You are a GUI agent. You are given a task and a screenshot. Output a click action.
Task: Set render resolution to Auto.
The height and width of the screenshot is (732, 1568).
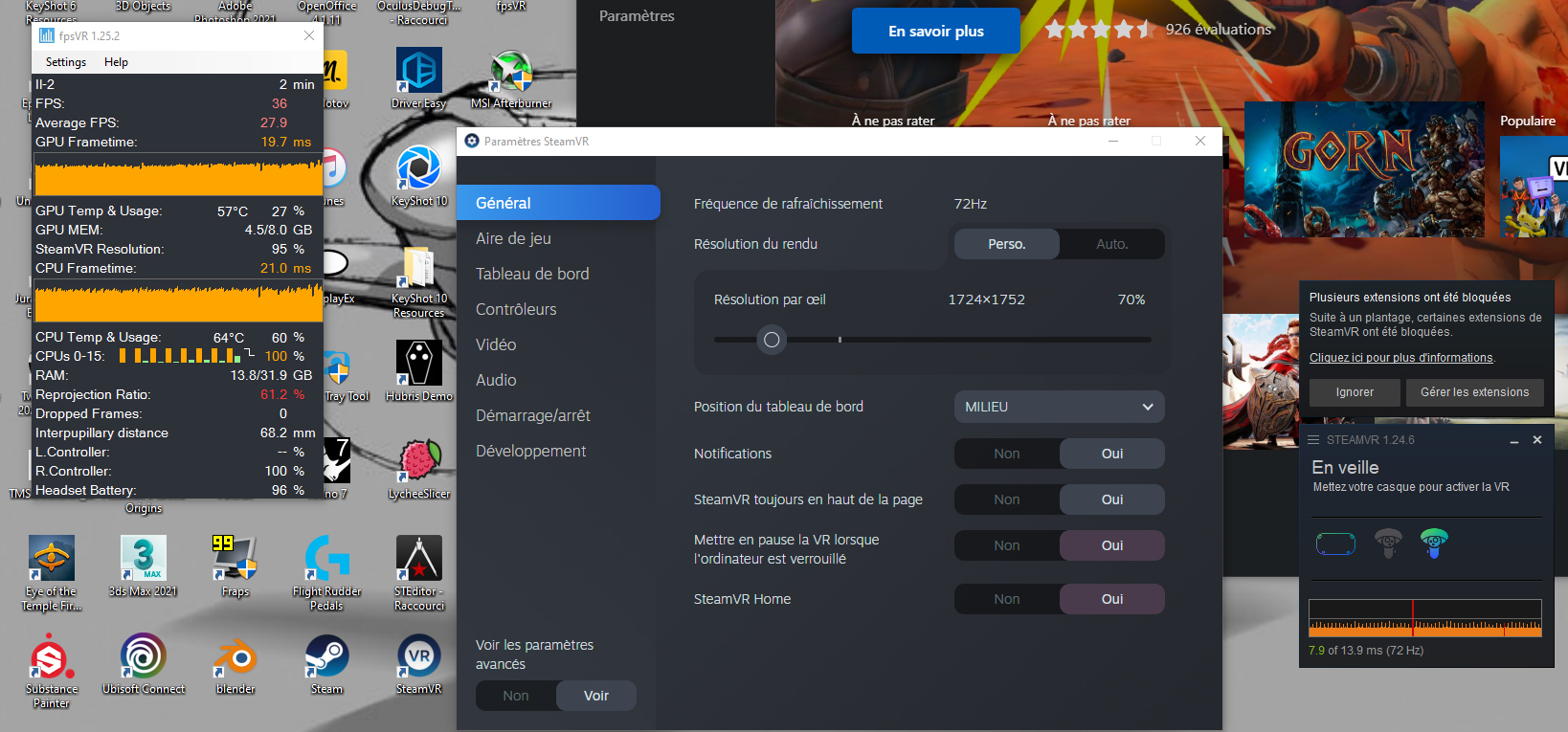pyautogui.click(x=1112, y=244)
